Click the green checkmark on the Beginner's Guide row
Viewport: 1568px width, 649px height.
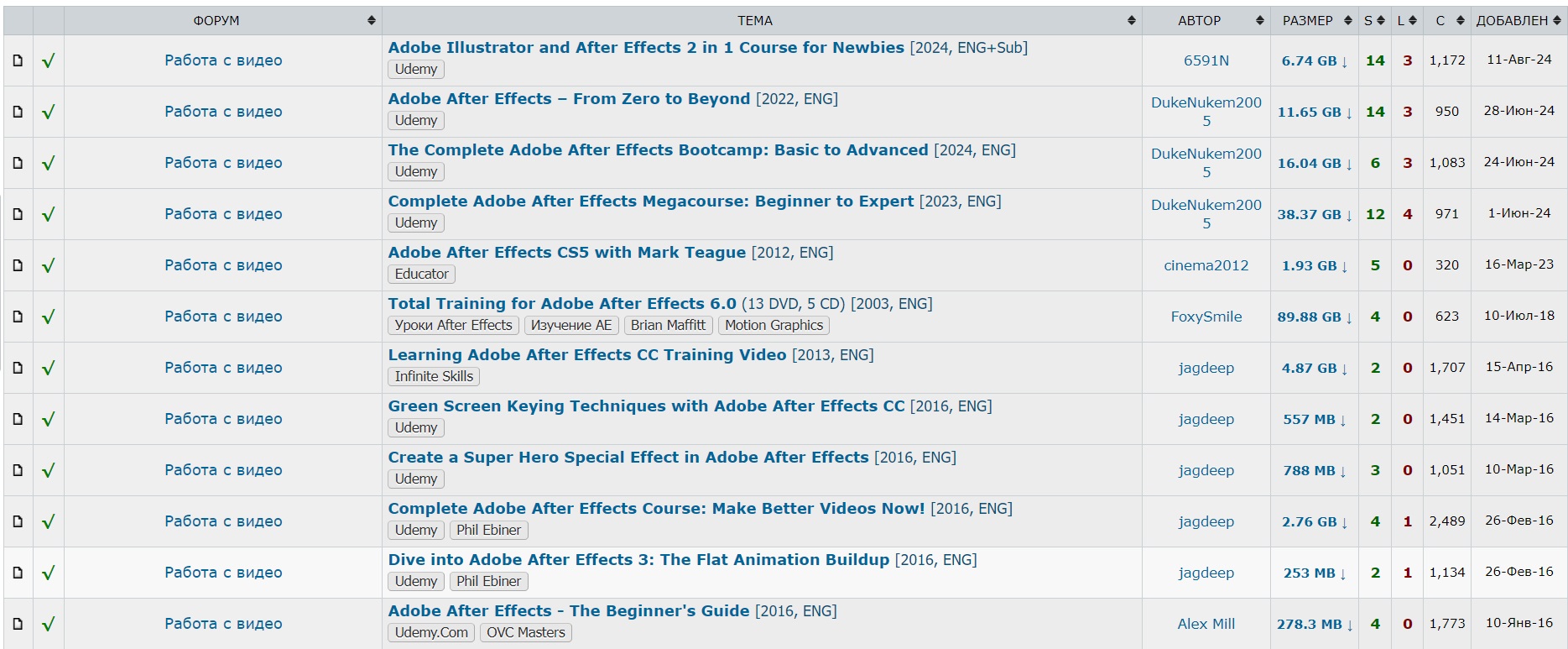click(49, 624)
